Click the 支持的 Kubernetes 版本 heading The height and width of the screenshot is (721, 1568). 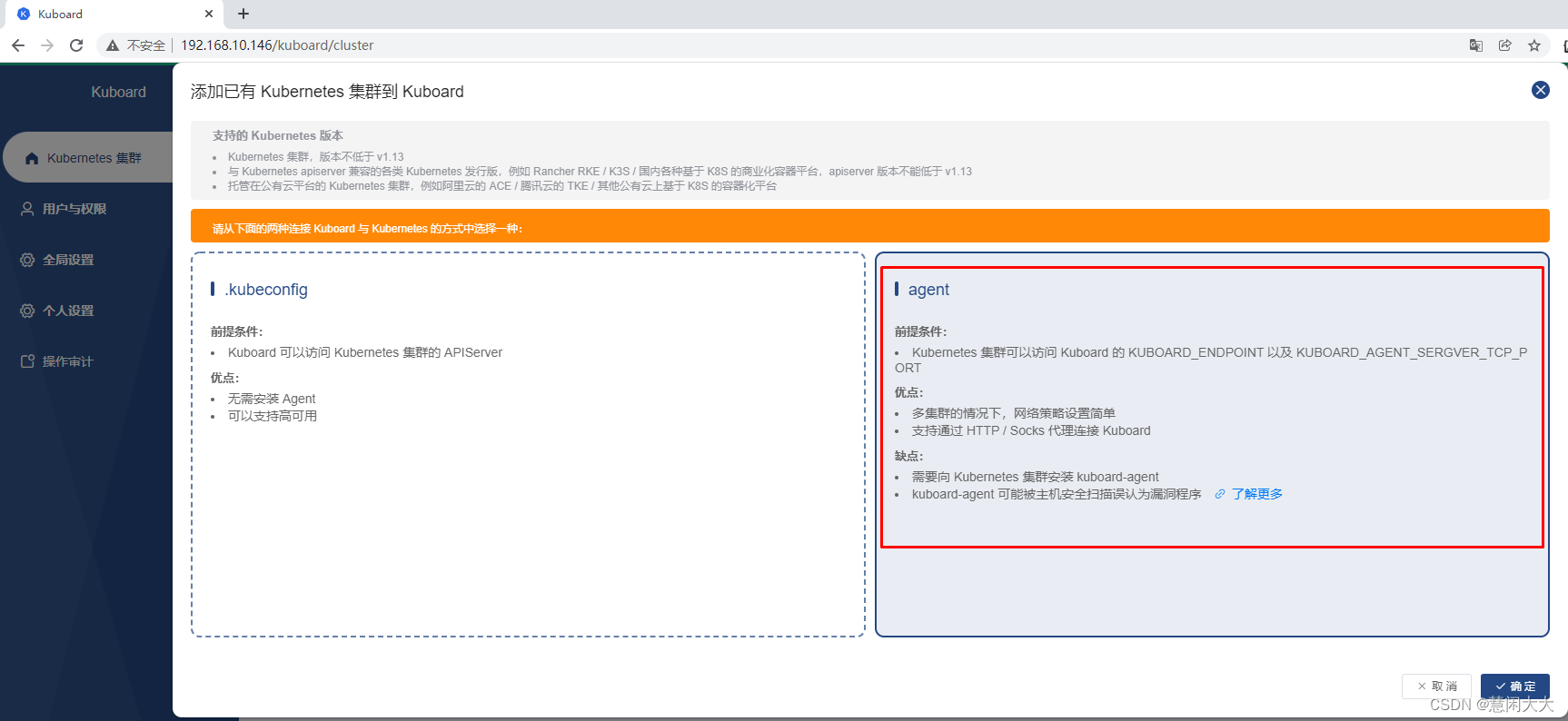click(278, 135)
